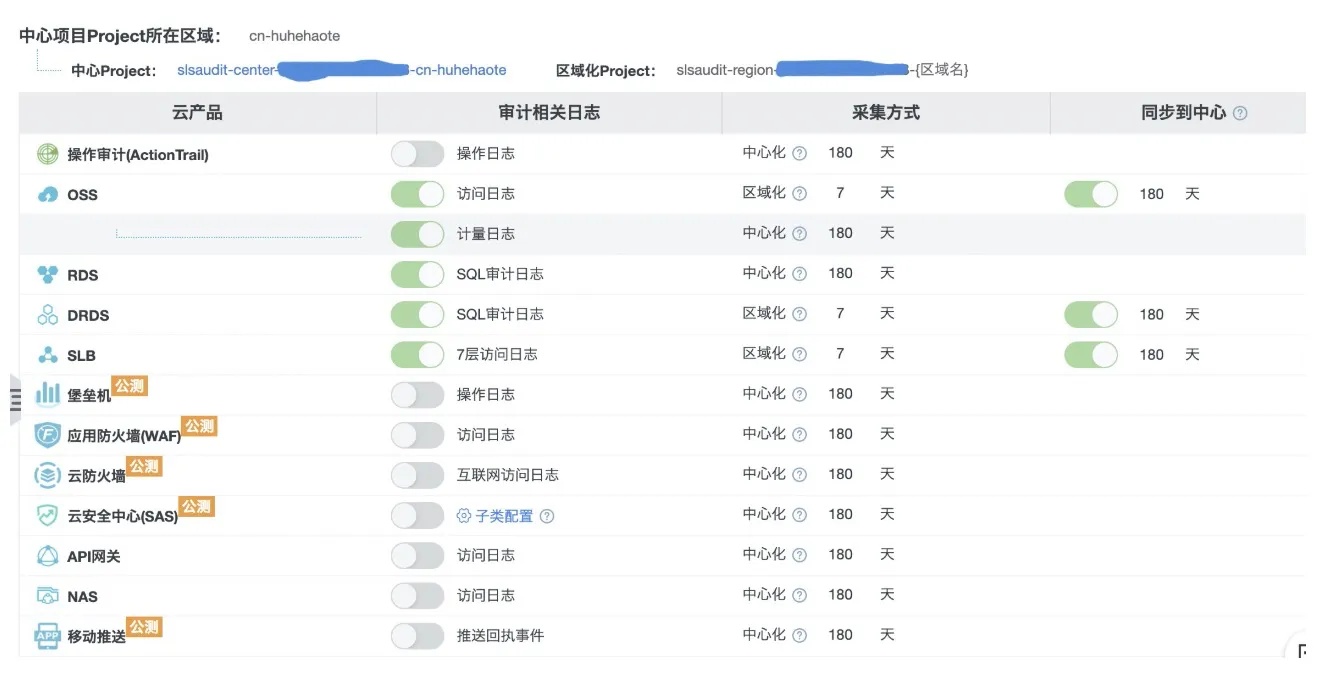Click 7层访问日志 label

coord(497,354)
